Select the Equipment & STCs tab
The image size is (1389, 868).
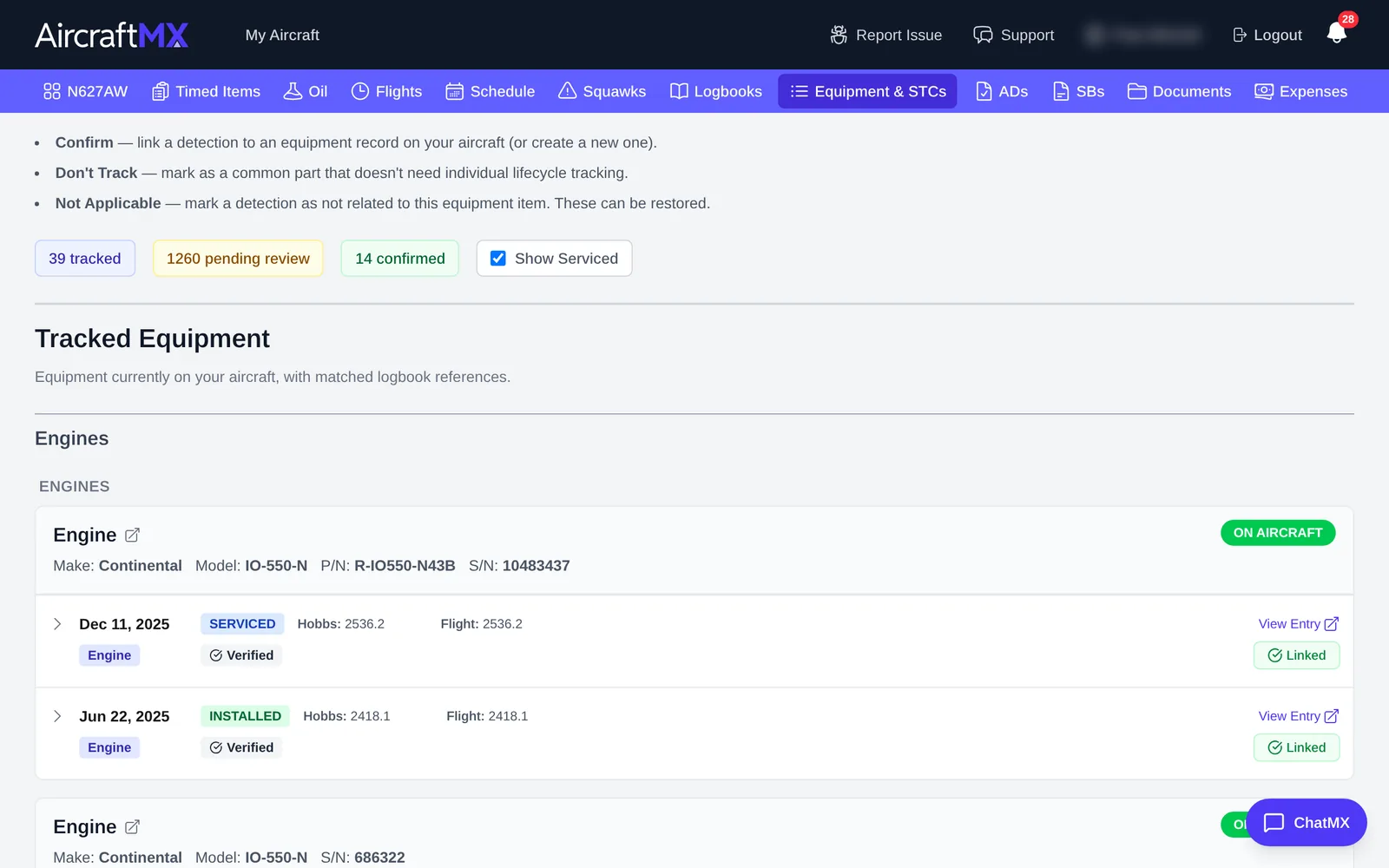[867, 91]
